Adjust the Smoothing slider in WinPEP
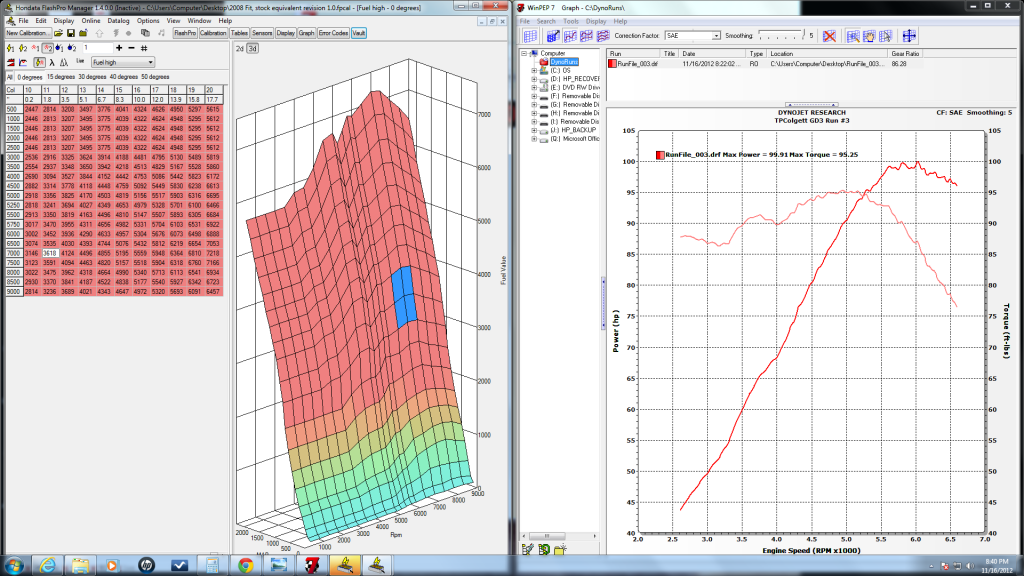1024x576 pixels. tap(781, 36)
